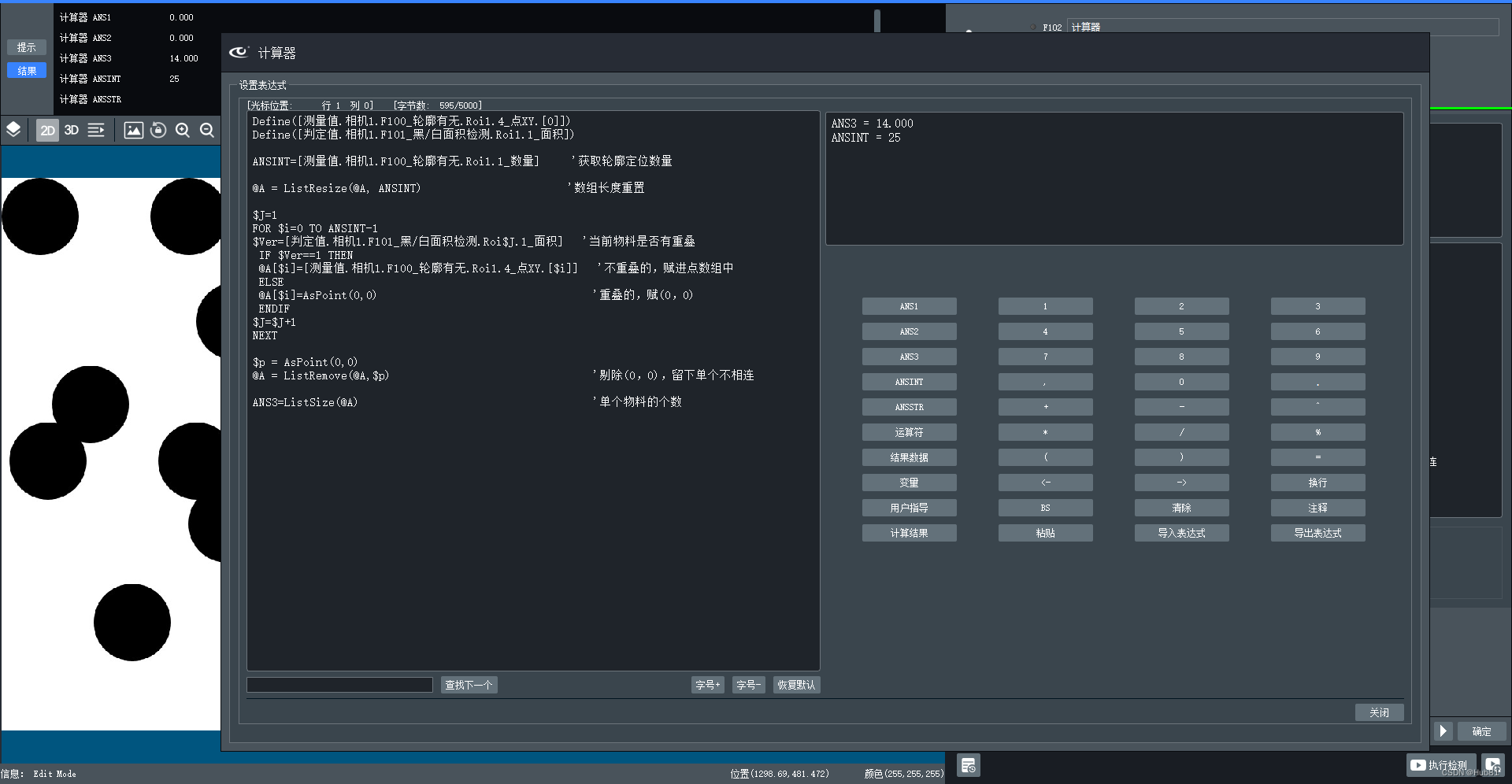Switch to the 结果 tab on the left
Screen dimensions: 1512x784
pyautogui.click(x=27, y=70)
